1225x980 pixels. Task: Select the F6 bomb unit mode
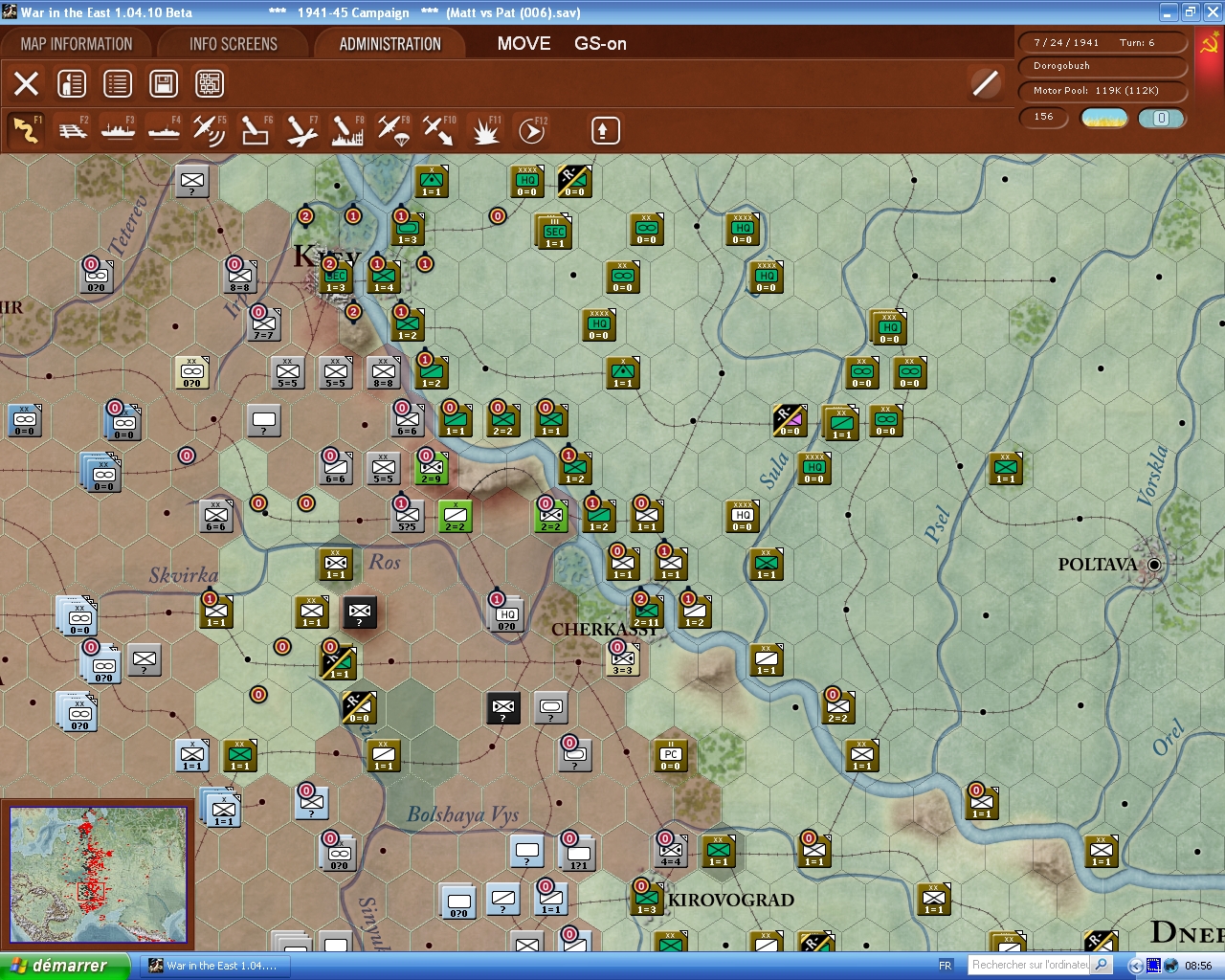[x=256, y=130]
